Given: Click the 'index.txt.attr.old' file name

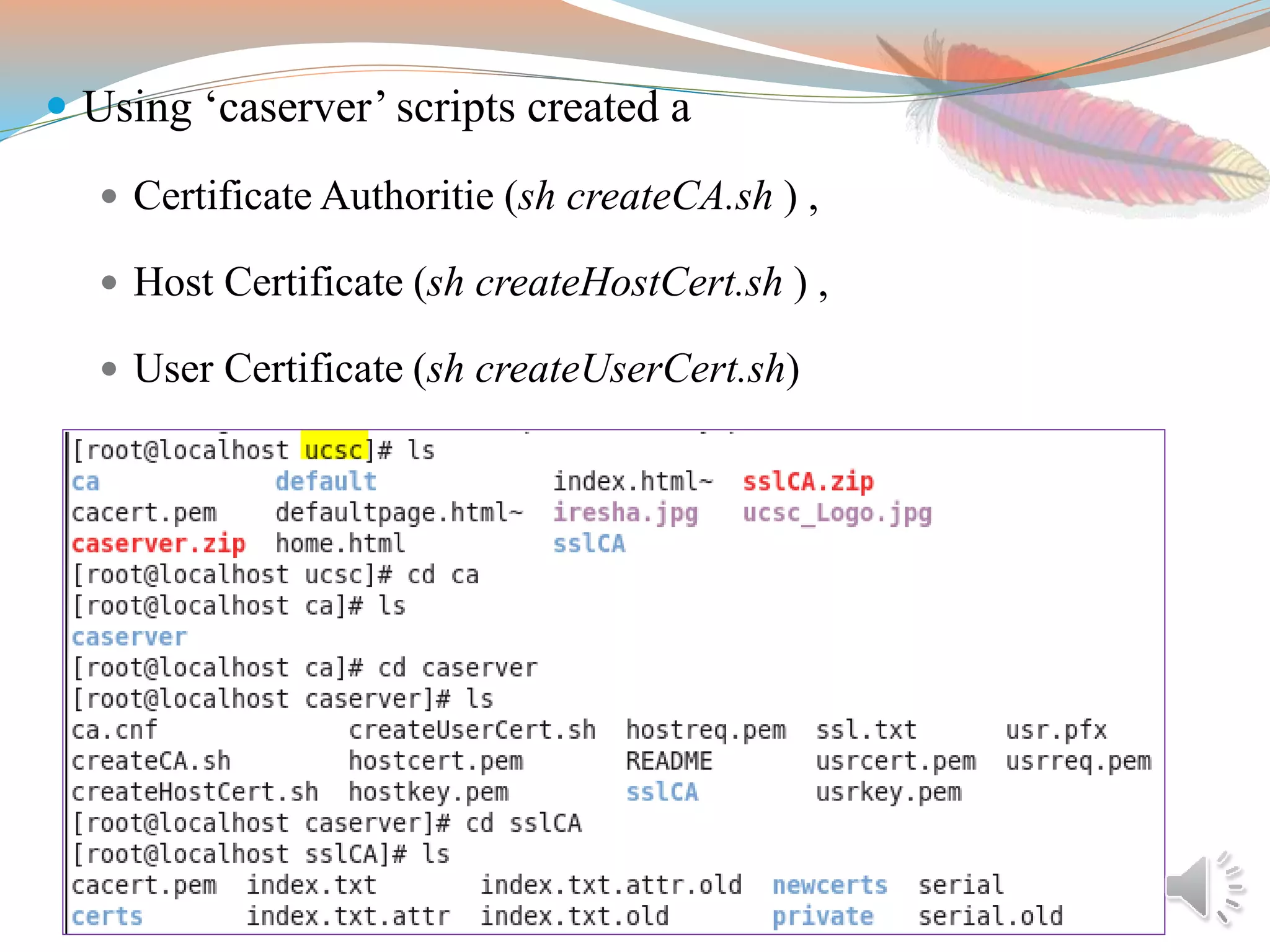Looking at the screenshot, I should (611, 884).
